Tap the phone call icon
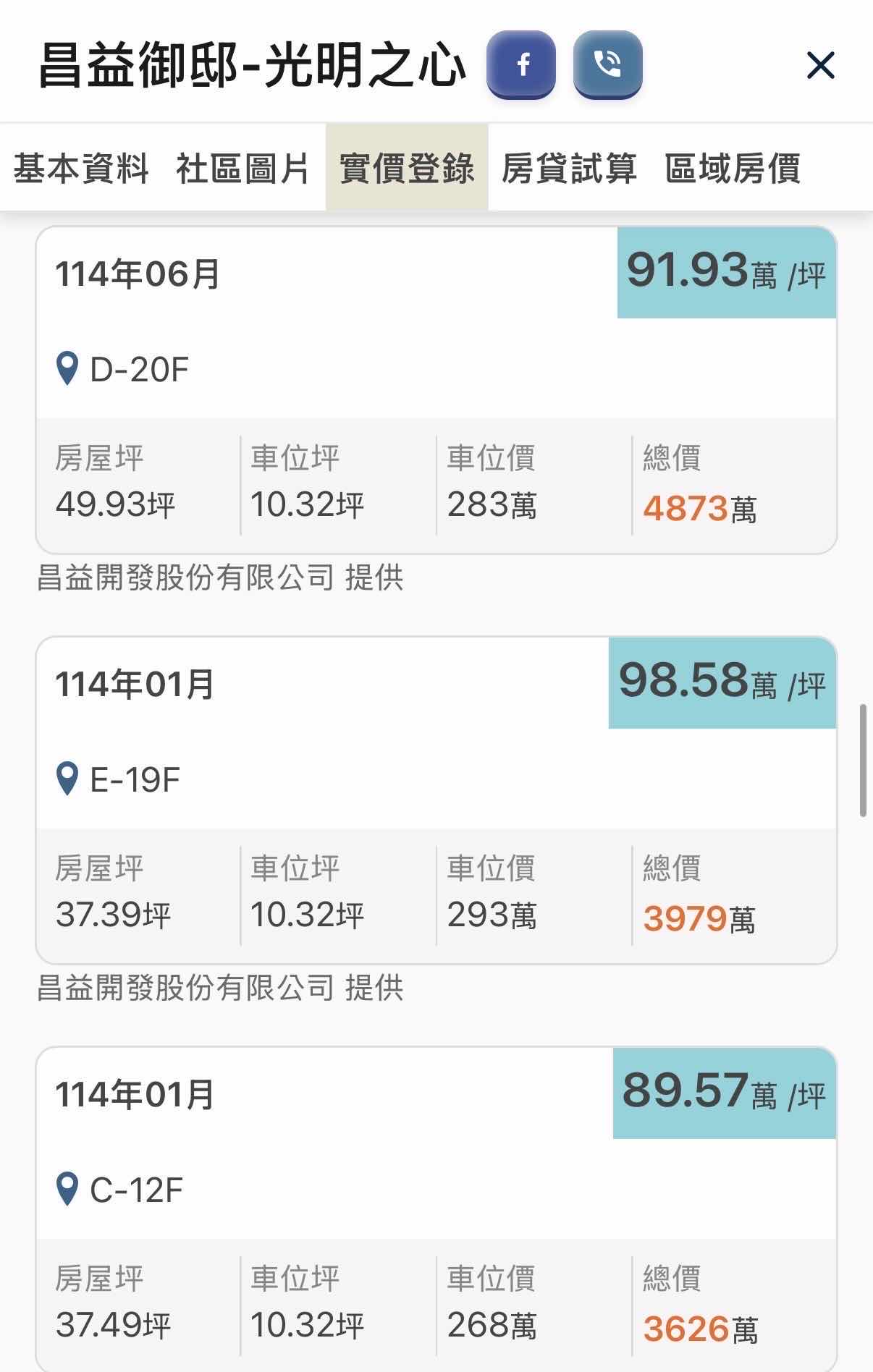 (607, 64)
